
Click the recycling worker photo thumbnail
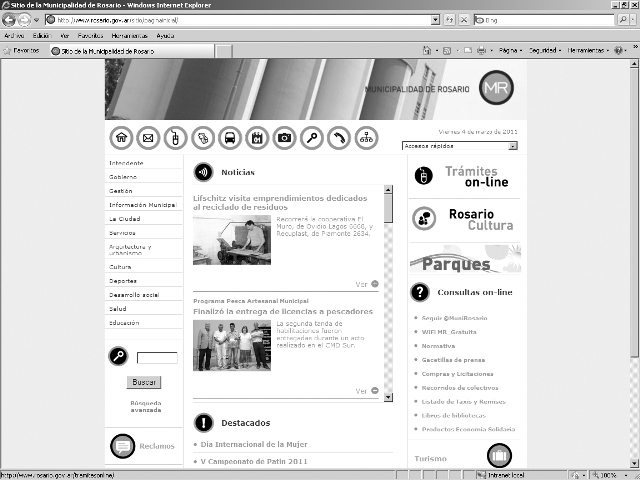(x=232, y=240)
